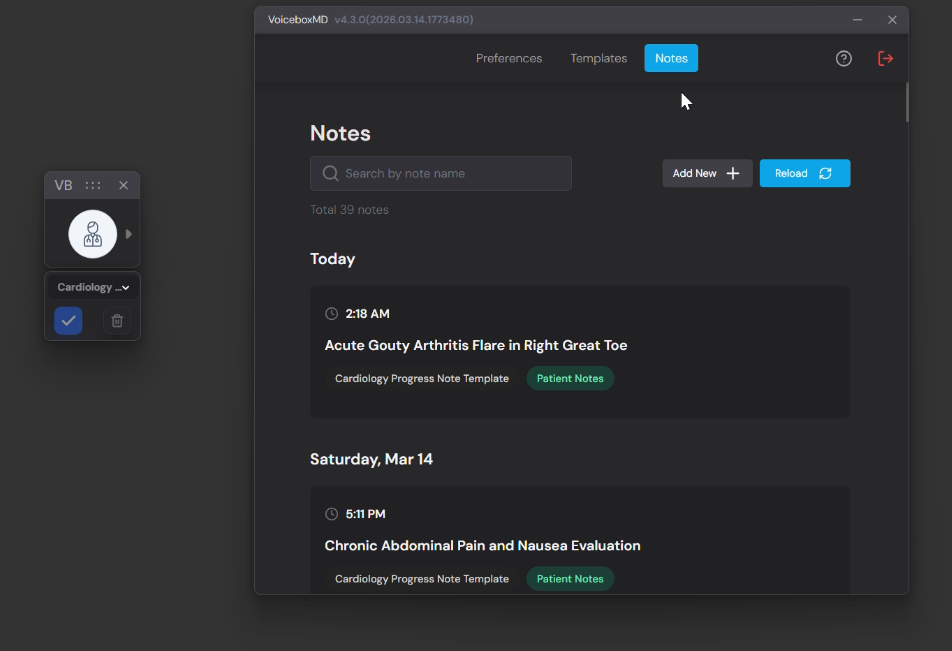This screenshot has width=952, height=651.
Task: Click the search magnifier icon
Action: tap(330, 174)
